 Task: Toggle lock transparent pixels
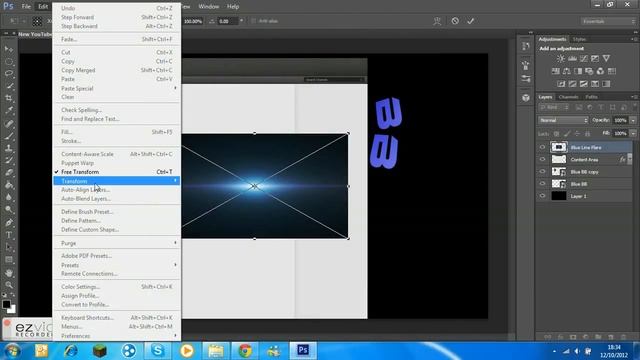point(556,133)
